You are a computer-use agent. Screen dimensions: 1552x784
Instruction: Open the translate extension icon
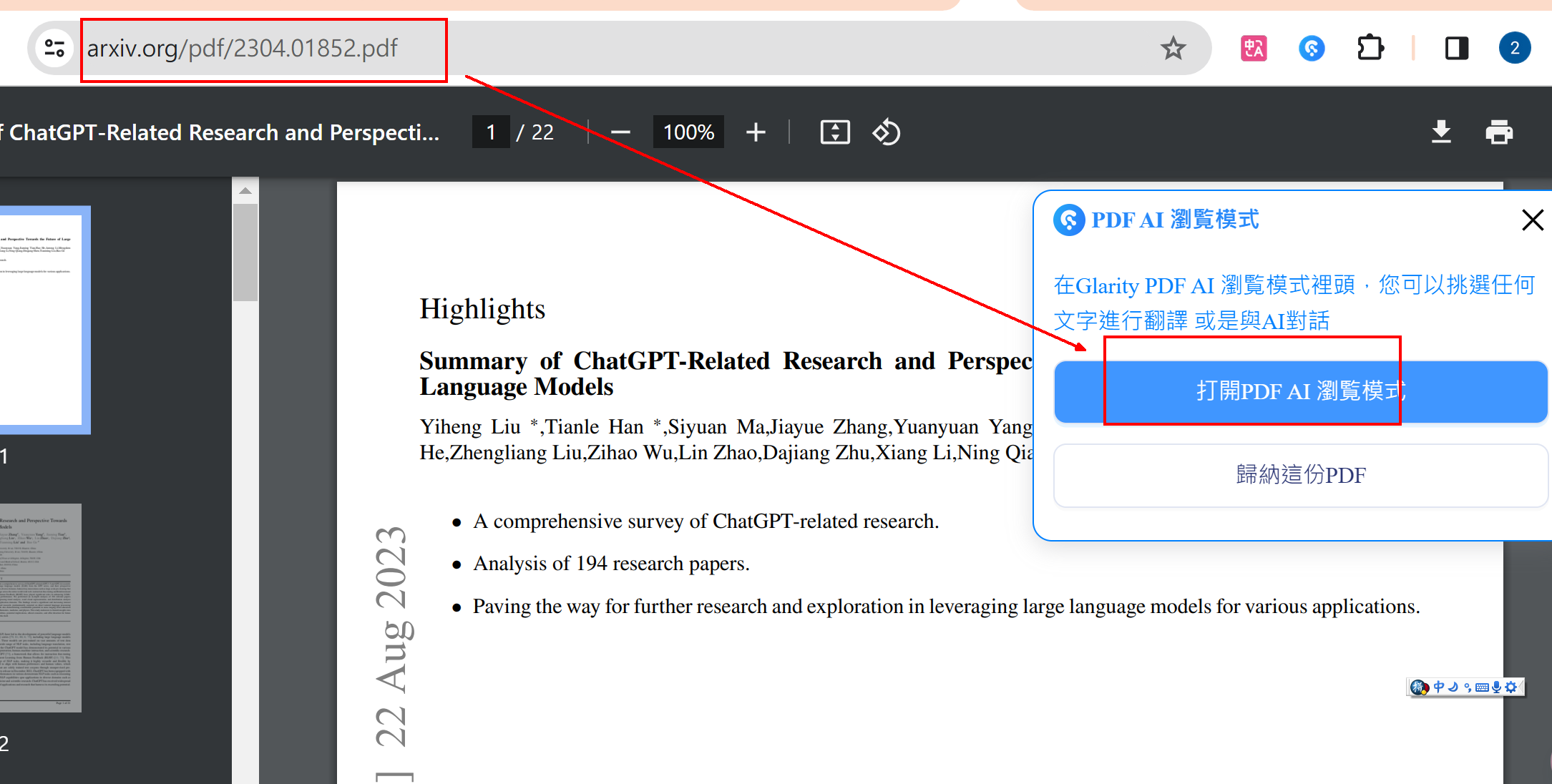pyautogui.click(x=1254, y=49)
